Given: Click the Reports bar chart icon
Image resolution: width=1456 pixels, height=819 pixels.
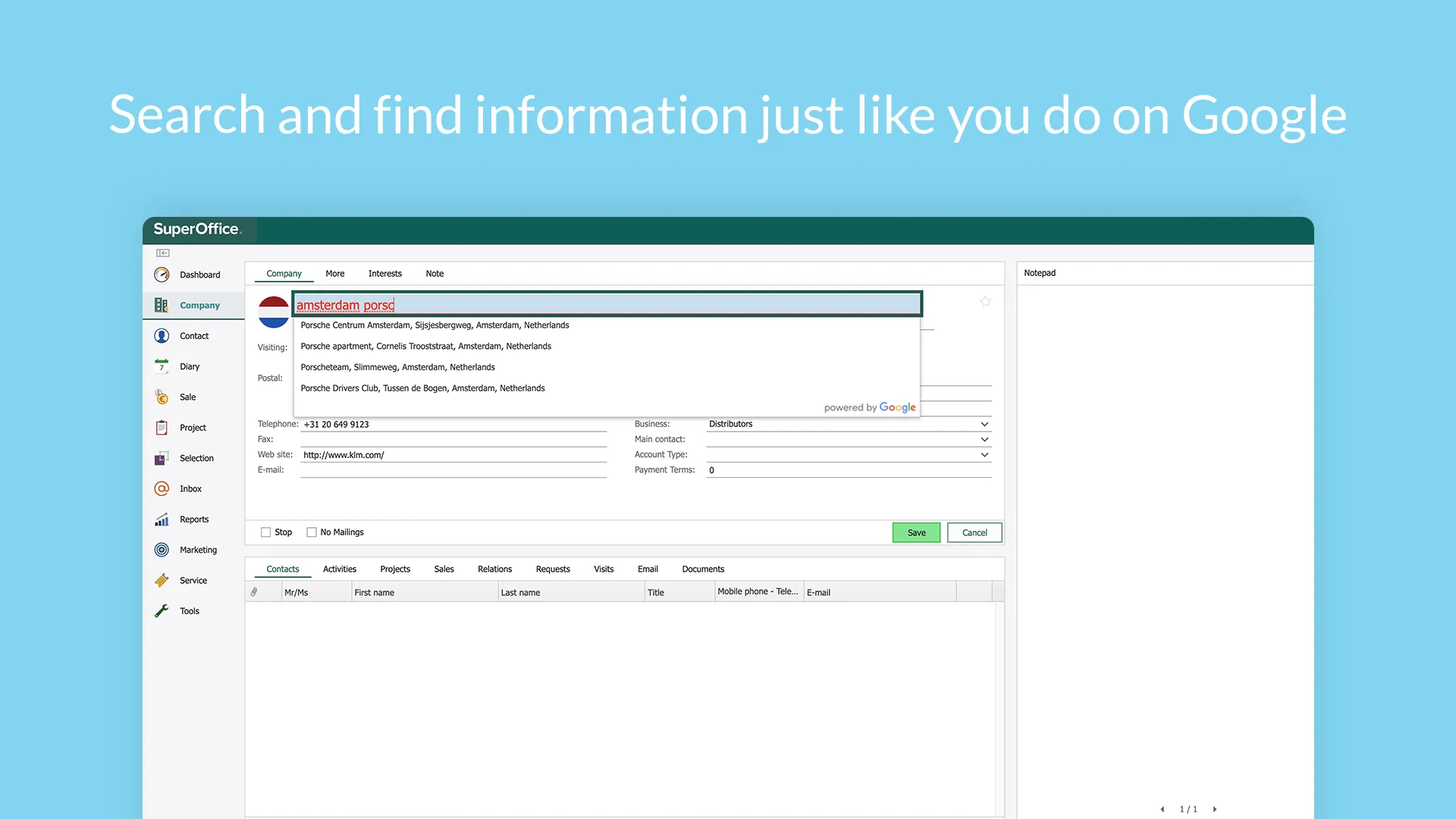Looking at the screenshot, I should [x=162, y=519].
